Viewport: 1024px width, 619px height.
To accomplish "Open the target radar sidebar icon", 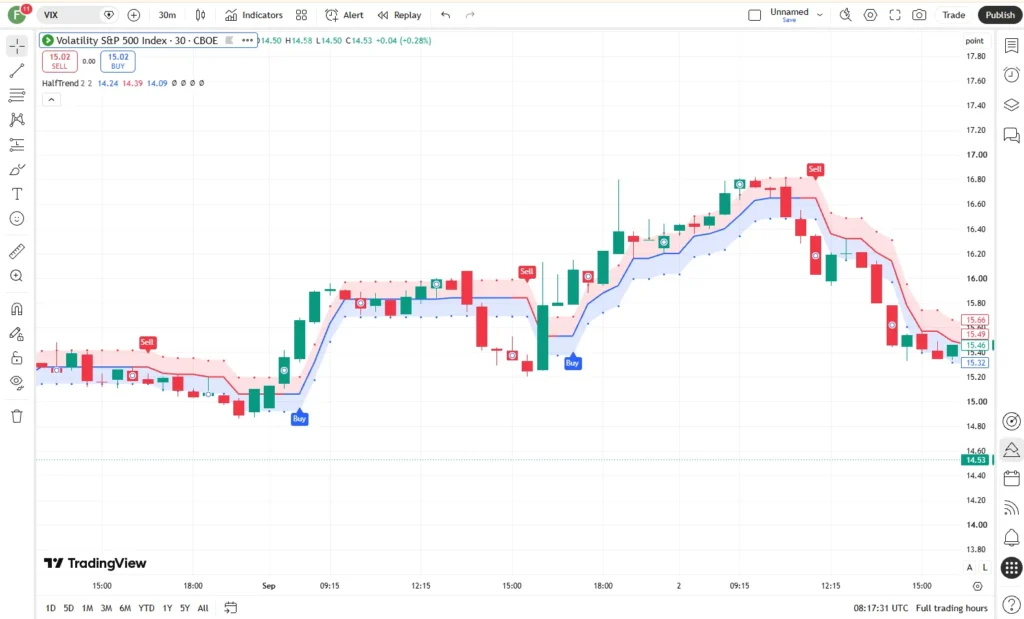I will [x=1012, y=421].
